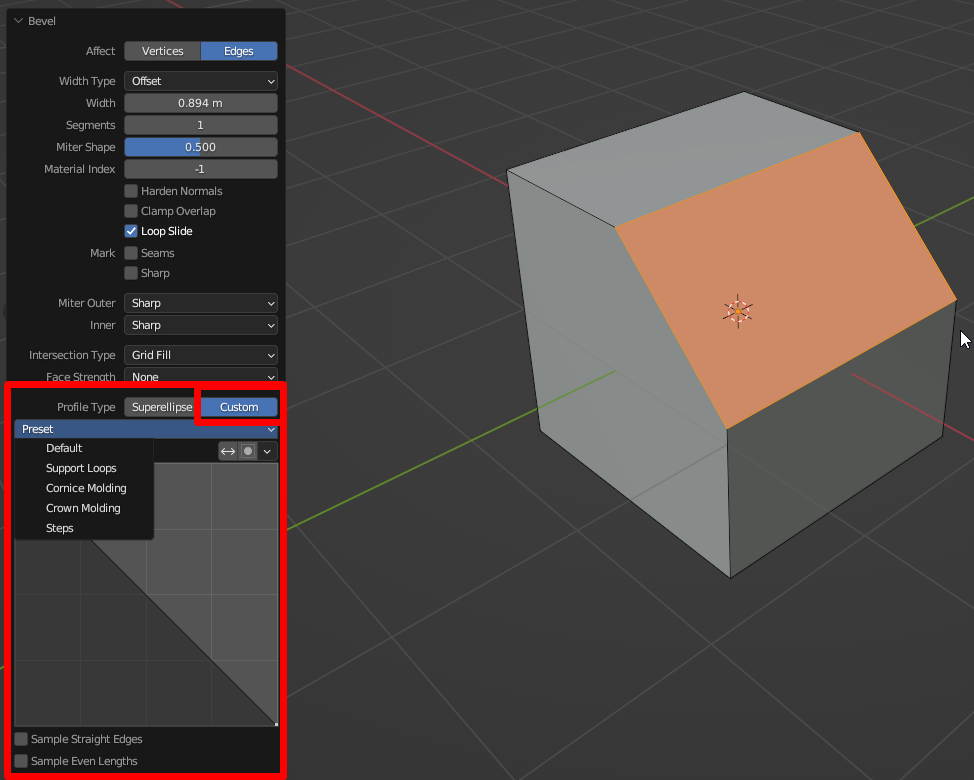
Task: Toggle profile clipping circle icon
Action: [248, 451]
